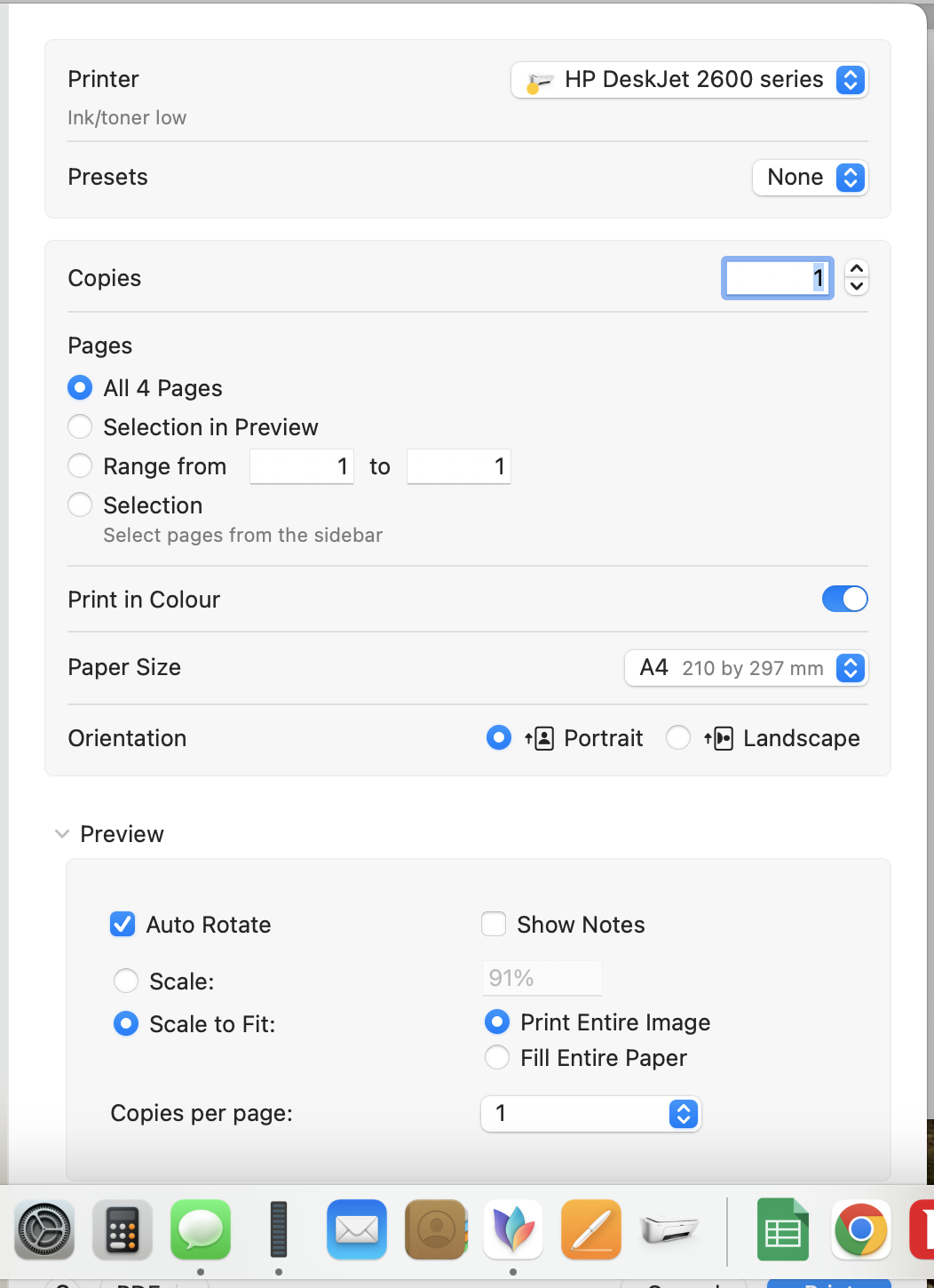Open the A4 Paper Size dropdown
Image resolution: width=934 pixels, height=1288 pixels.
746,668
